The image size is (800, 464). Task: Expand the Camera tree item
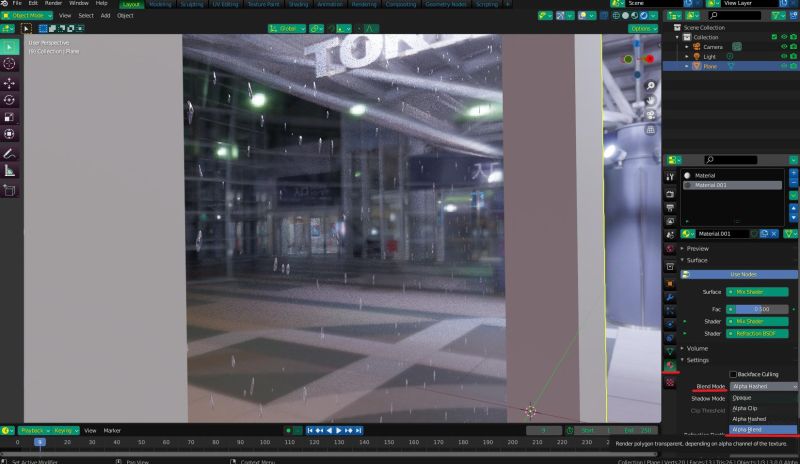(687, 46)
